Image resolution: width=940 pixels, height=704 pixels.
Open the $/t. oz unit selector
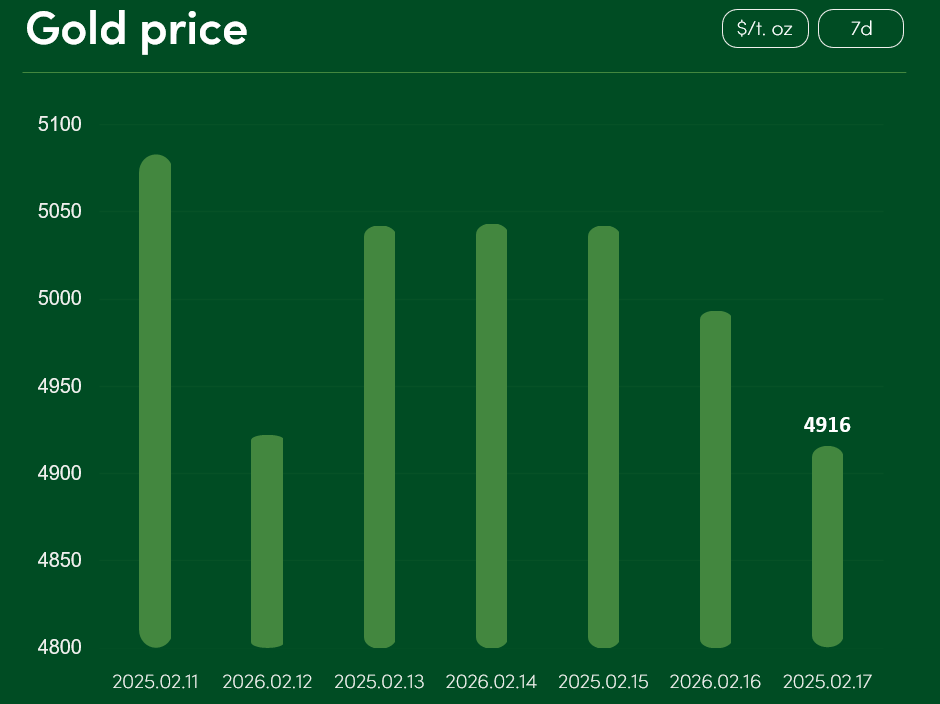coord(765,29)
